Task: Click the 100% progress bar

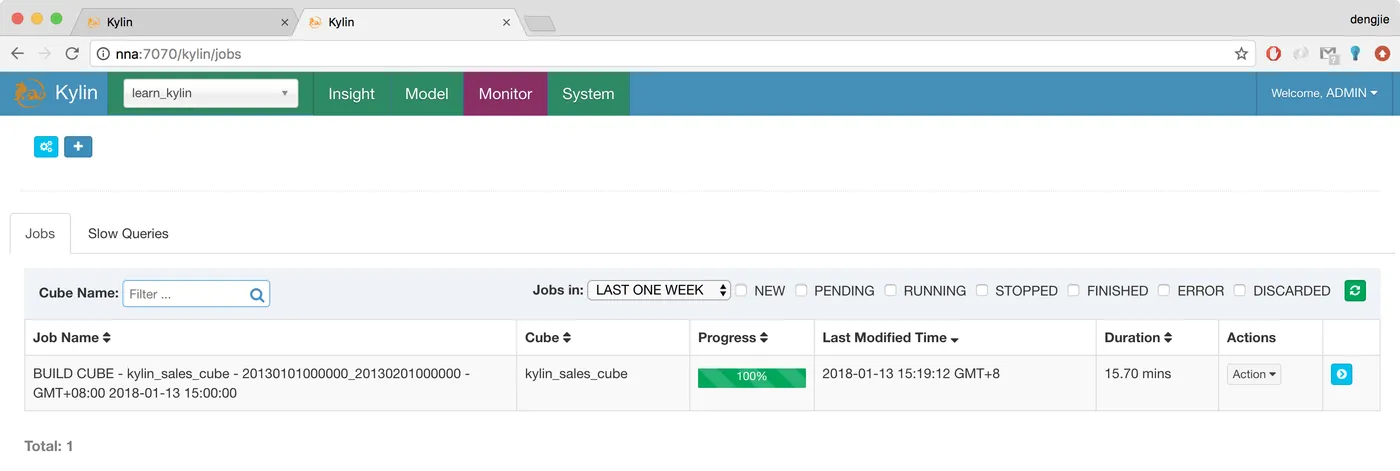Action: tap(752, 377)
